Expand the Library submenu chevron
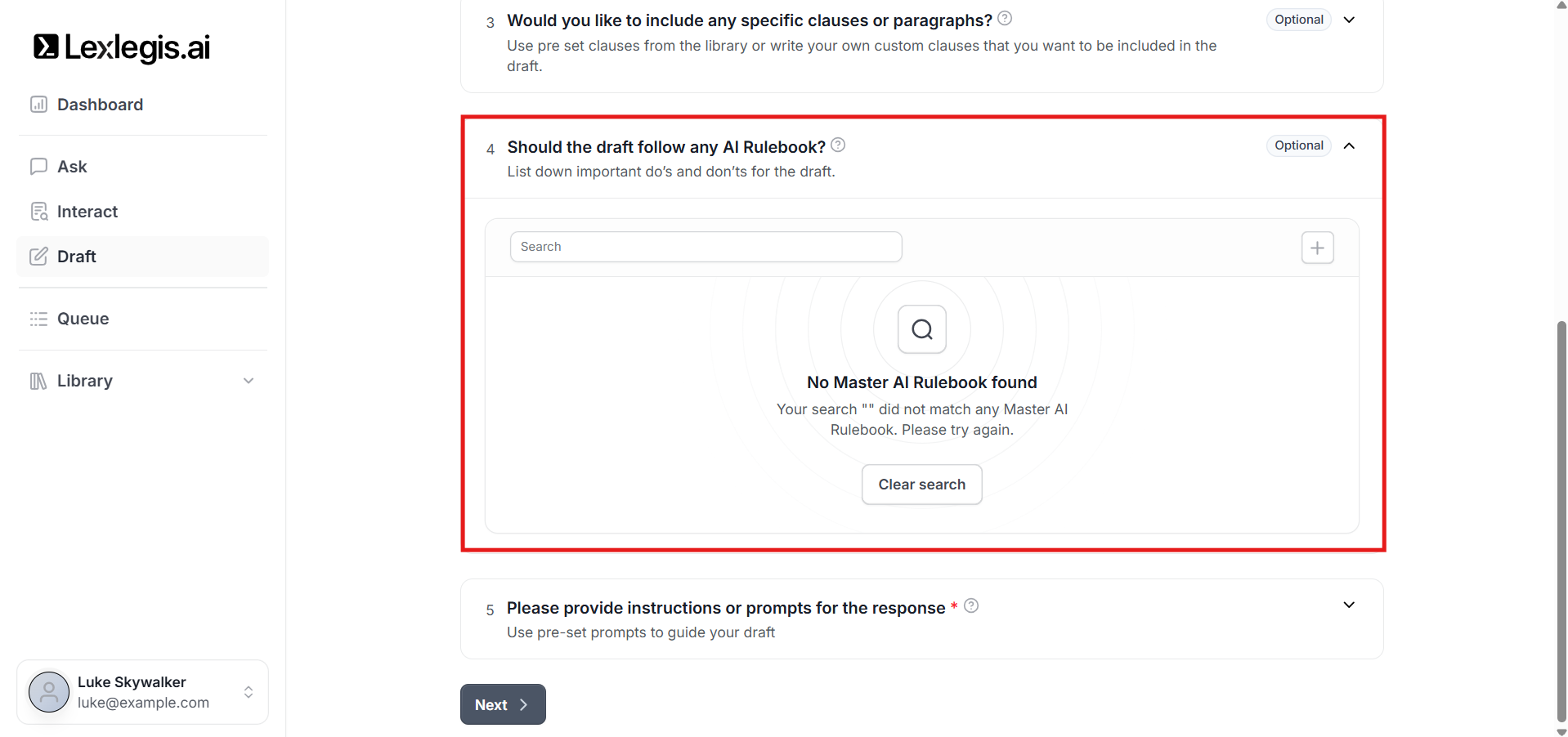Screen dimensions: 1568x737 pos(249,381)
